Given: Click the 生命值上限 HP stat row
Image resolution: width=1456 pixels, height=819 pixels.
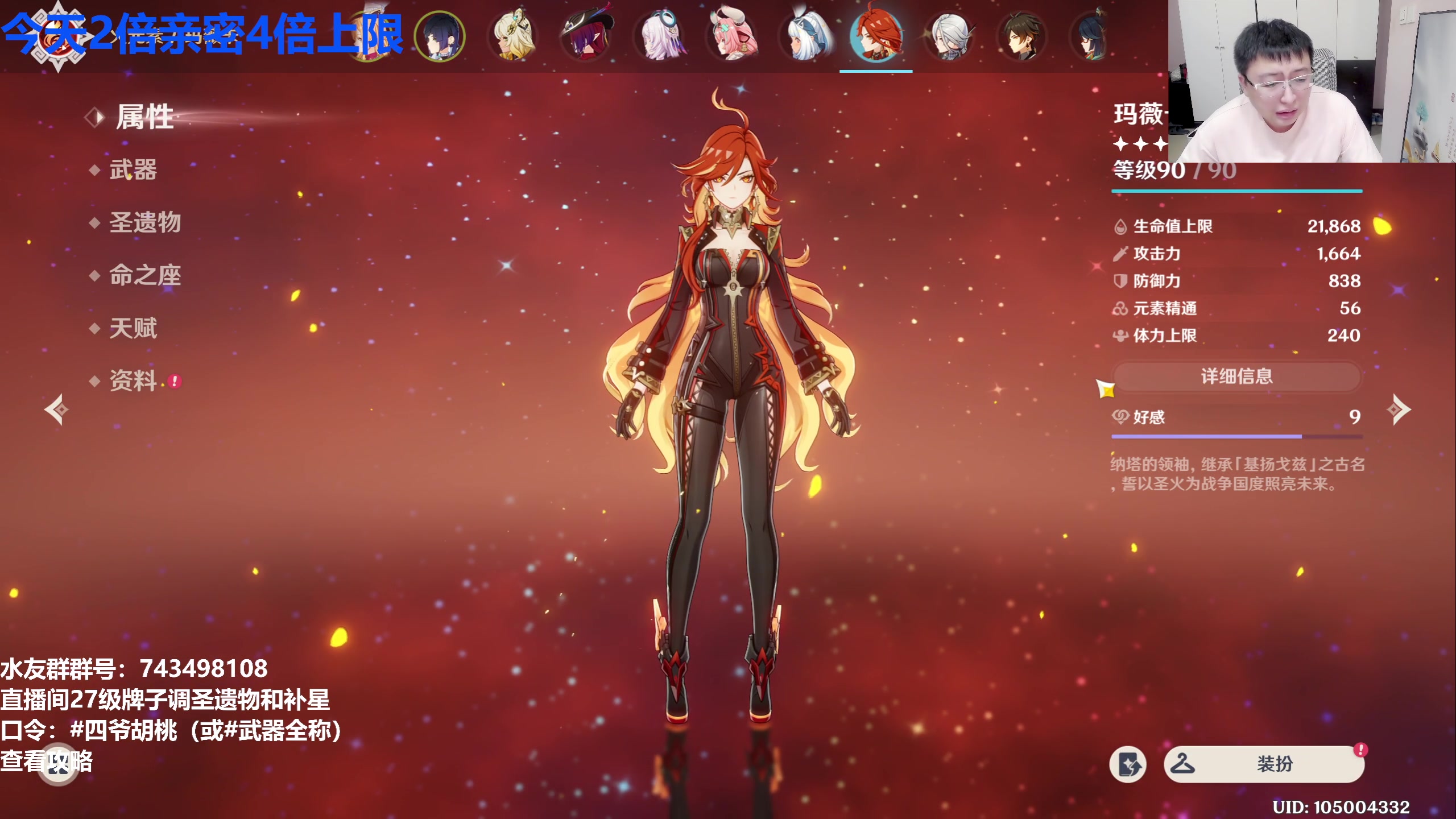Looking at the screenshot, I should click(1236, 226).
